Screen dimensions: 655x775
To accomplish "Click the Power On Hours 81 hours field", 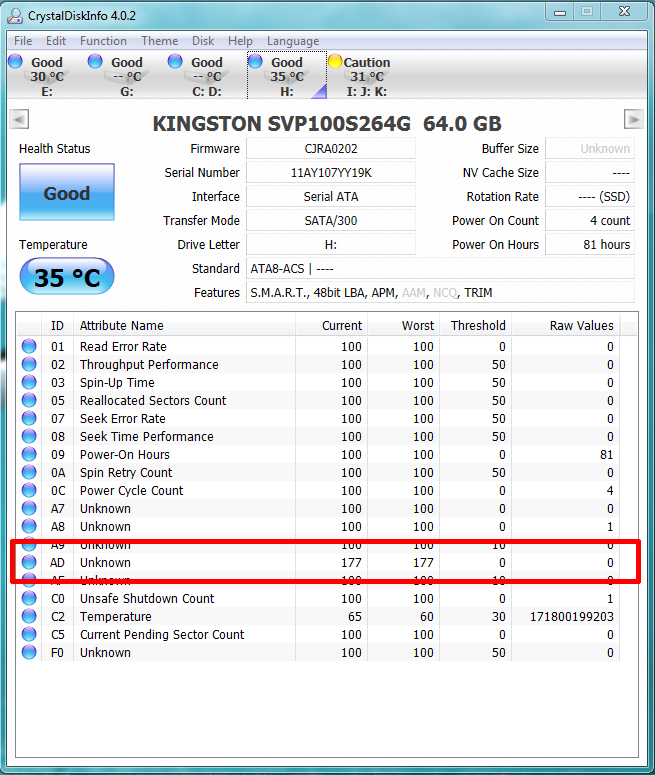I will tap(590, 245).
